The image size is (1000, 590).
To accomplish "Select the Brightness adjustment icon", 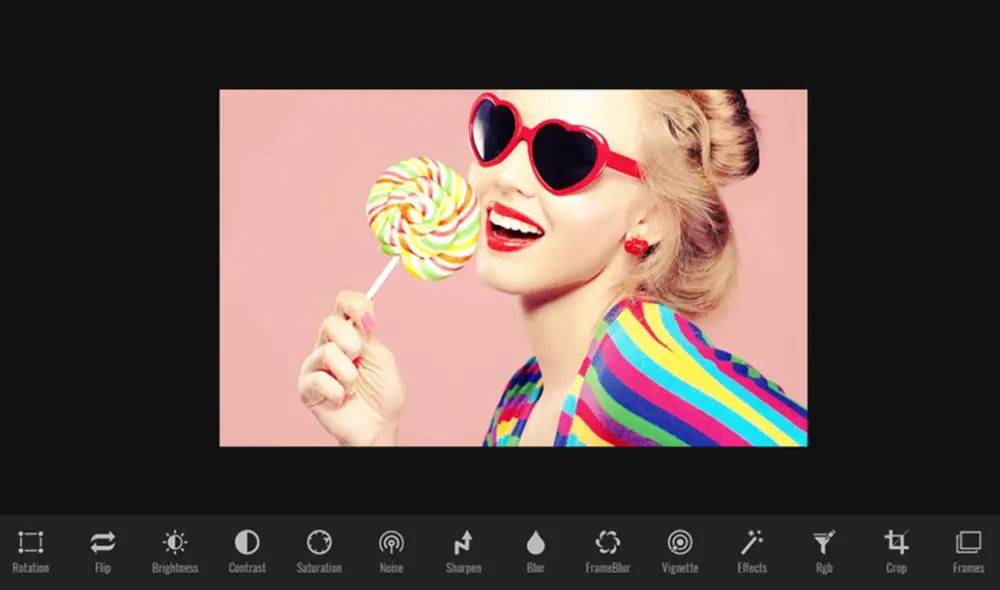I will coord(174,543).
